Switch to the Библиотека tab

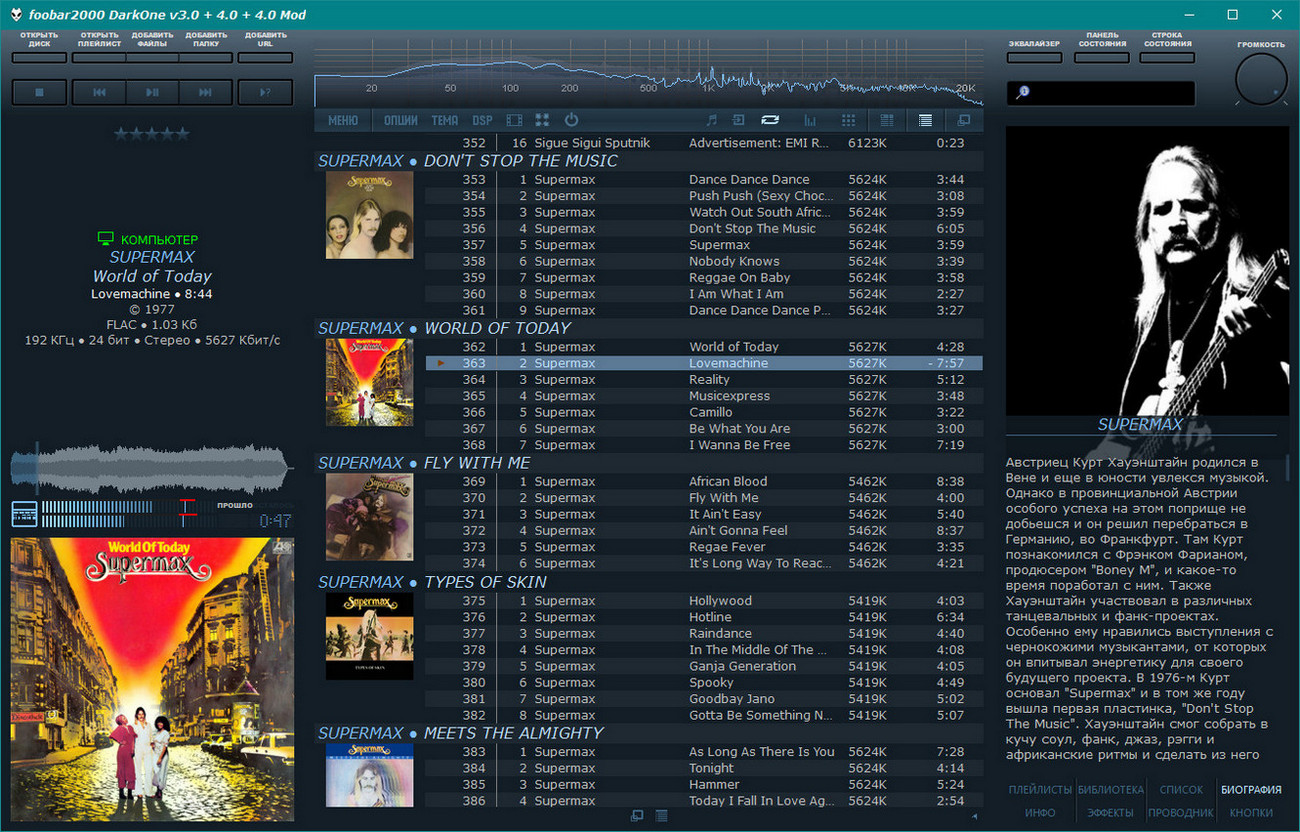coord(1111,789)
